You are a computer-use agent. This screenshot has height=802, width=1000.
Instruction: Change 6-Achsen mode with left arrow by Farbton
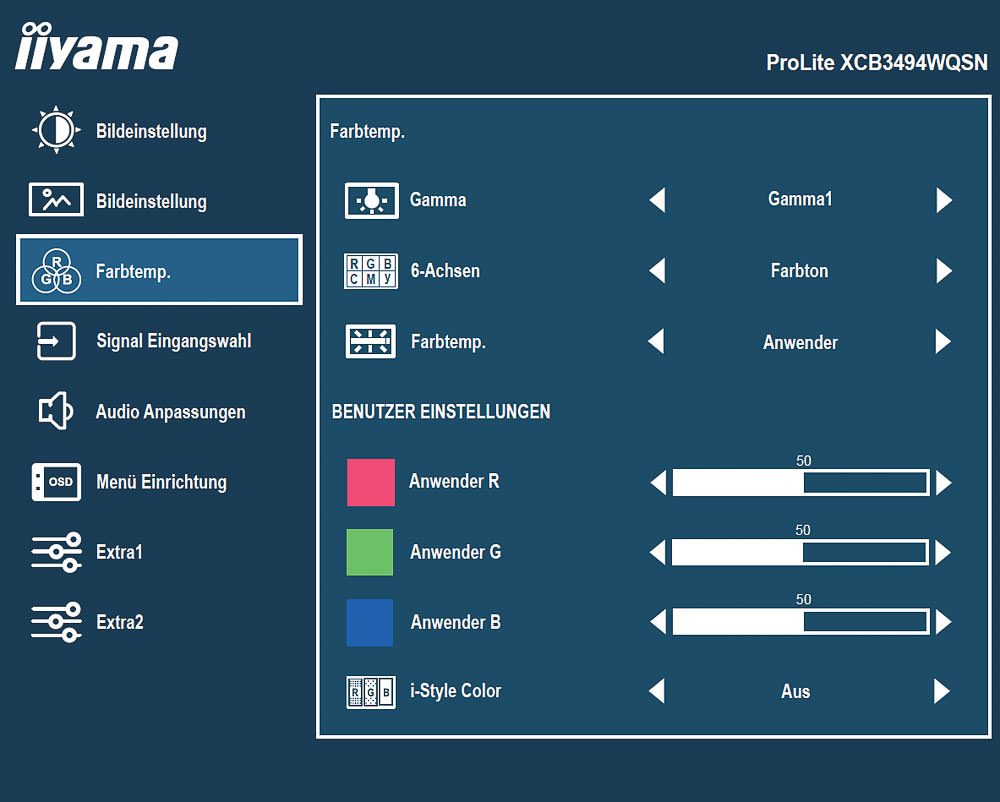[x=657, y=270]
